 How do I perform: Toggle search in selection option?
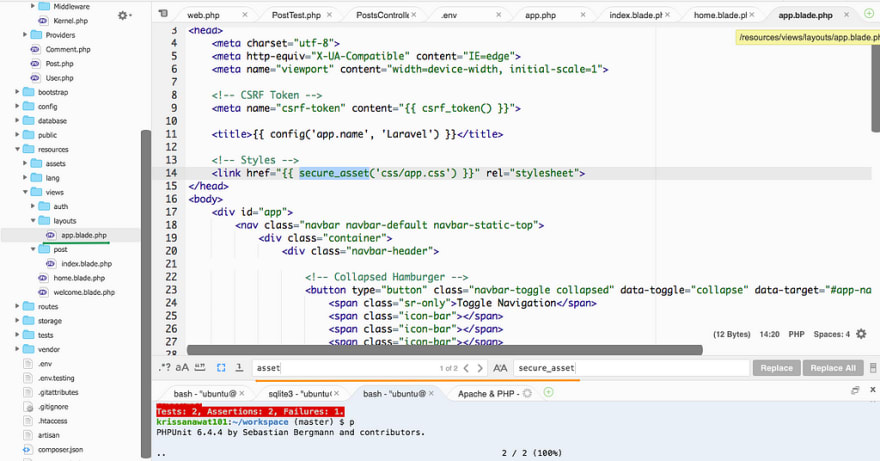pos(221,368)
